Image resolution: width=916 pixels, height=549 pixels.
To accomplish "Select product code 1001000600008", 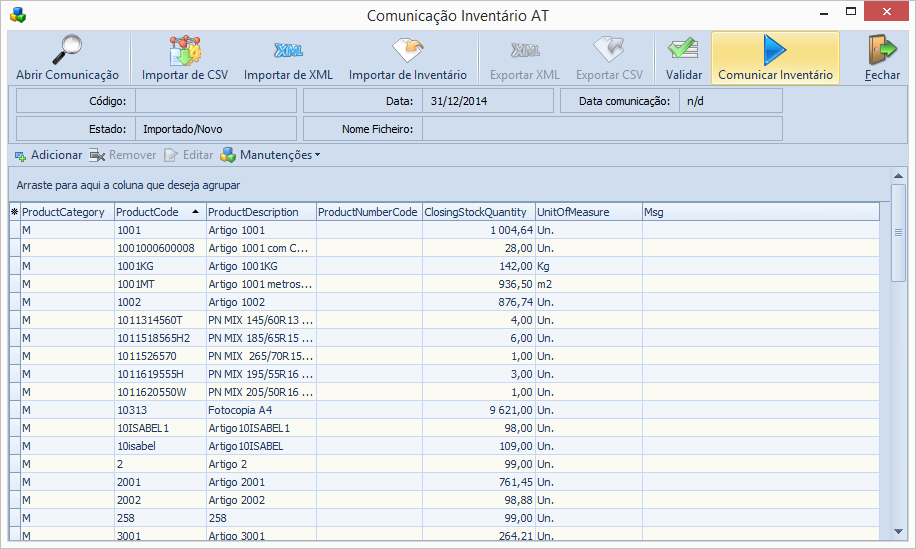I will [x=160, y=248].
